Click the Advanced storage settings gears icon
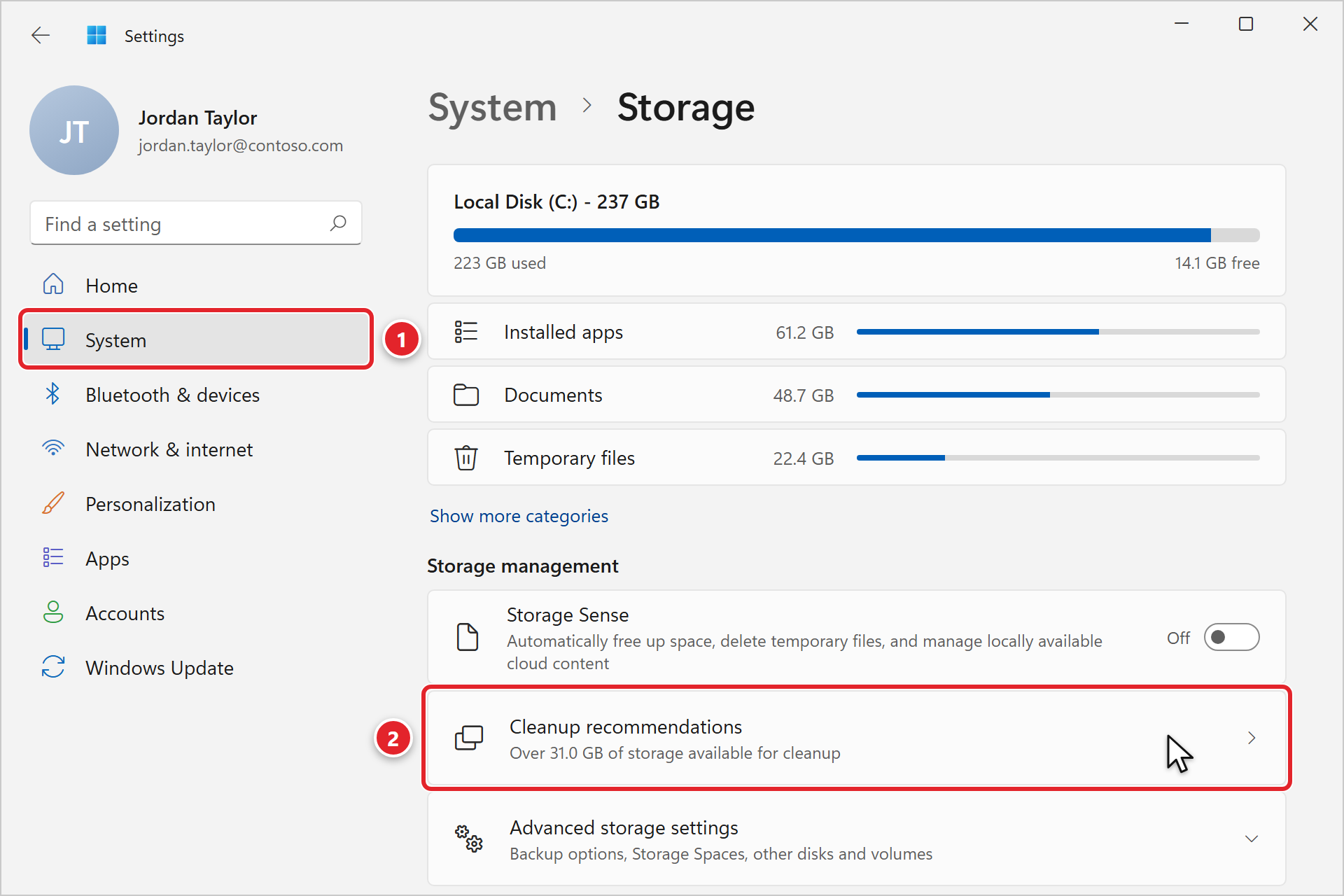1344x896 pixels. pos(469,838)
